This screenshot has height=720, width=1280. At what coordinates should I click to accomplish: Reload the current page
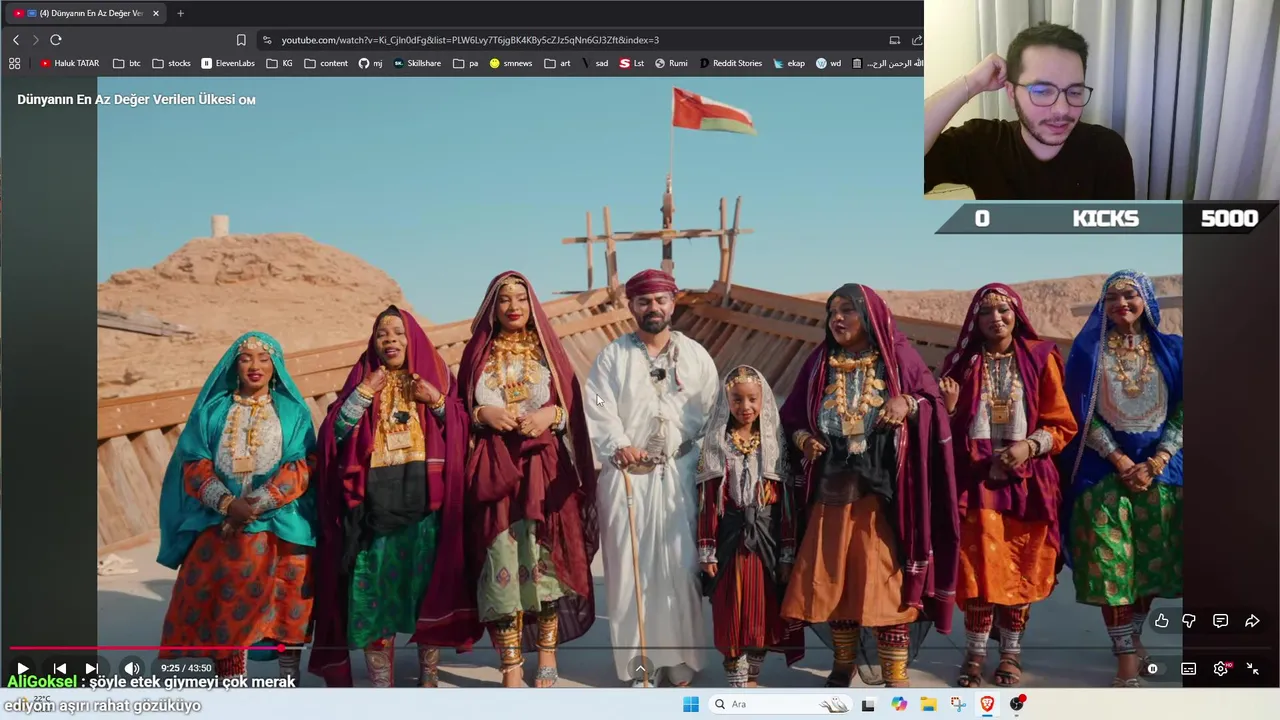56,40
